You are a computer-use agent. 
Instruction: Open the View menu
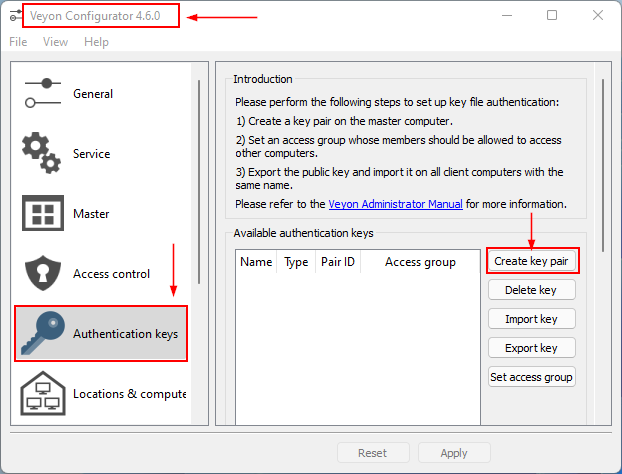point(56,42)
